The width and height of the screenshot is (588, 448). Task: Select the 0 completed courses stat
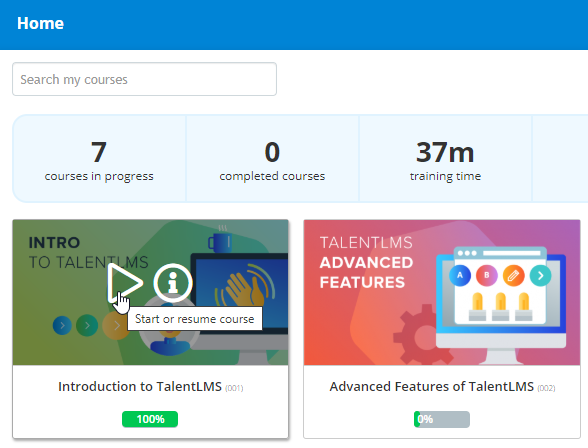(x=272, y=159)
